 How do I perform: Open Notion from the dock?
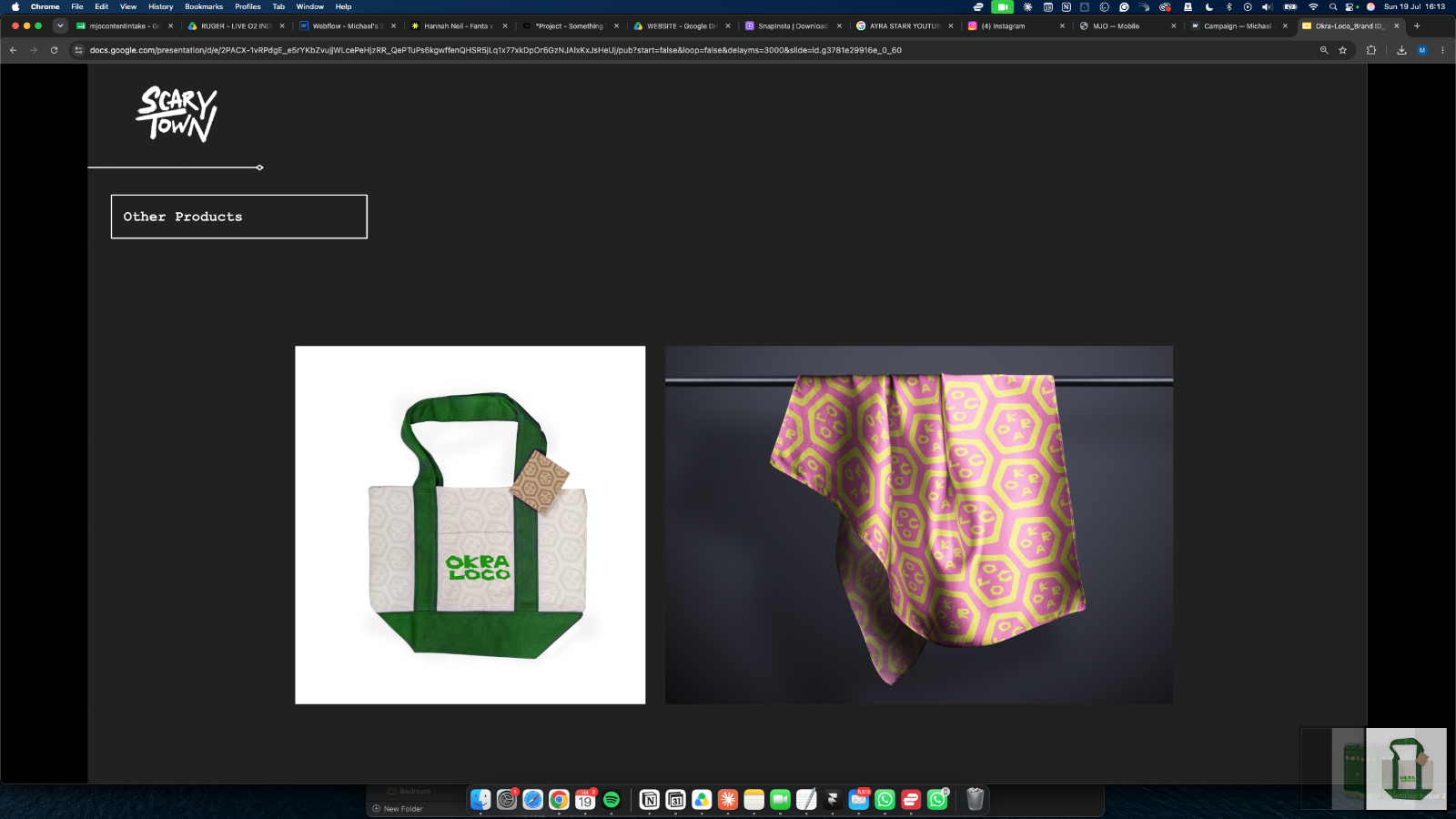point(650,799)
